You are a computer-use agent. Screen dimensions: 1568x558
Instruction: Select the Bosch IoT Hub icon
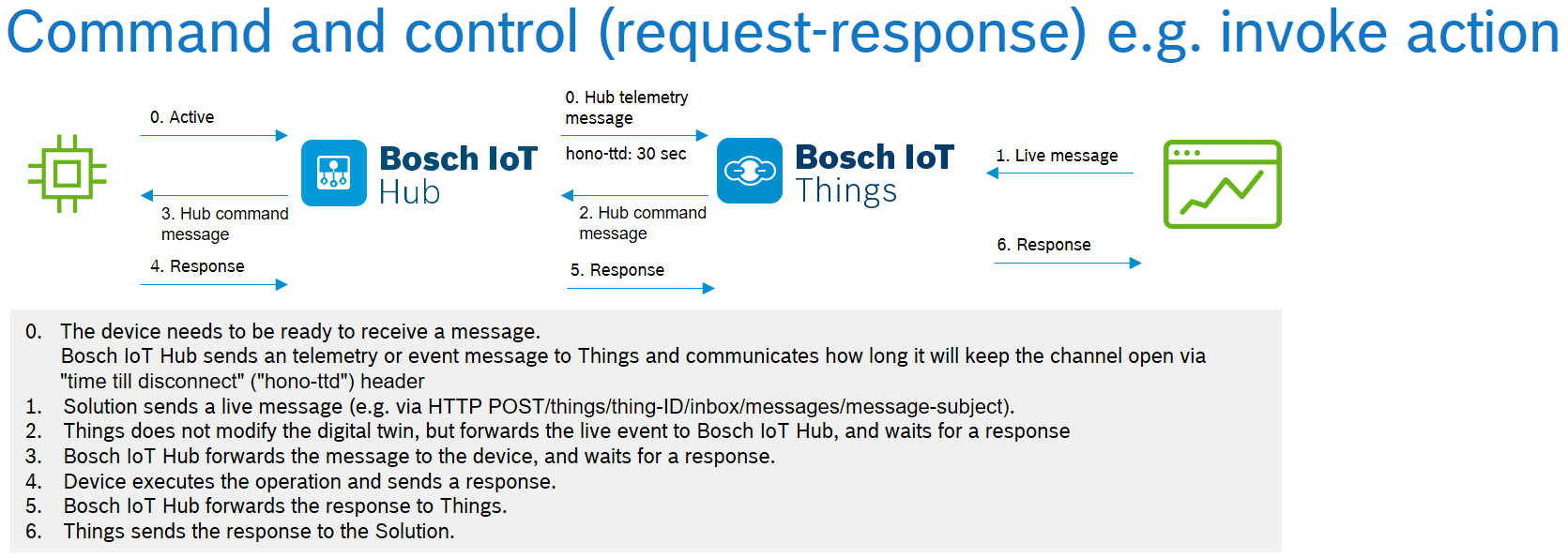click(x=334, y=173)
